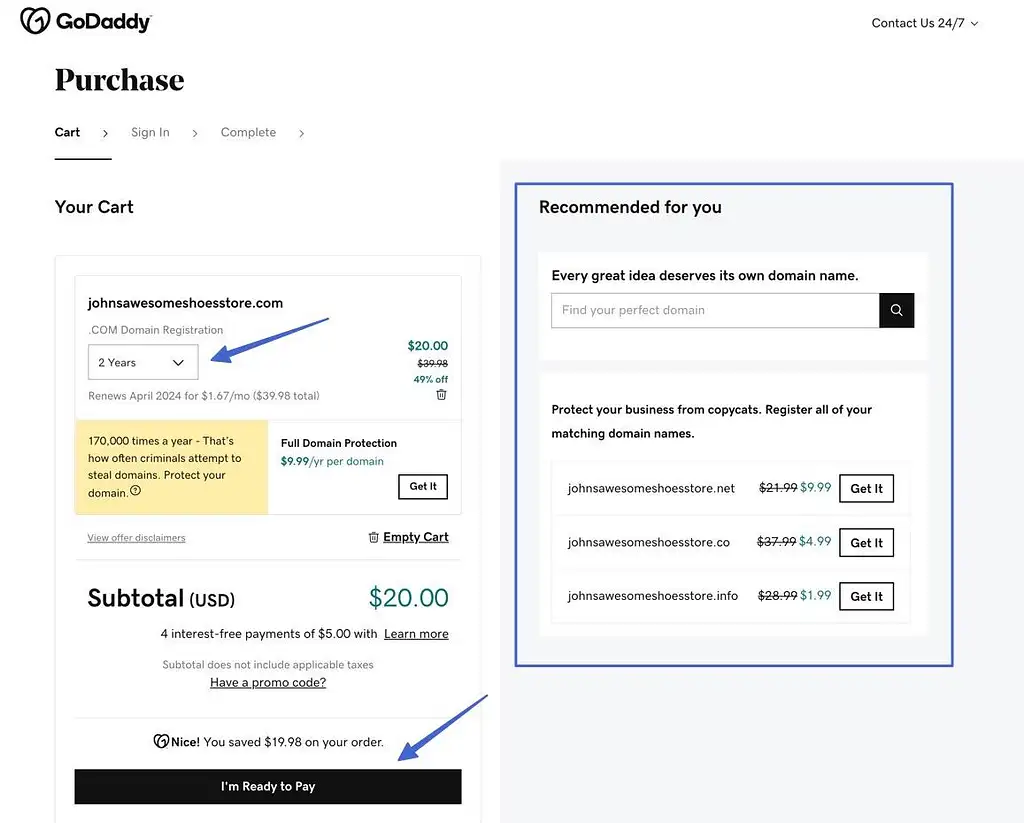The width and height of the screenshot is (1024, 823).
Task: Open Learn more payments link
Action: tap(416, 634)
